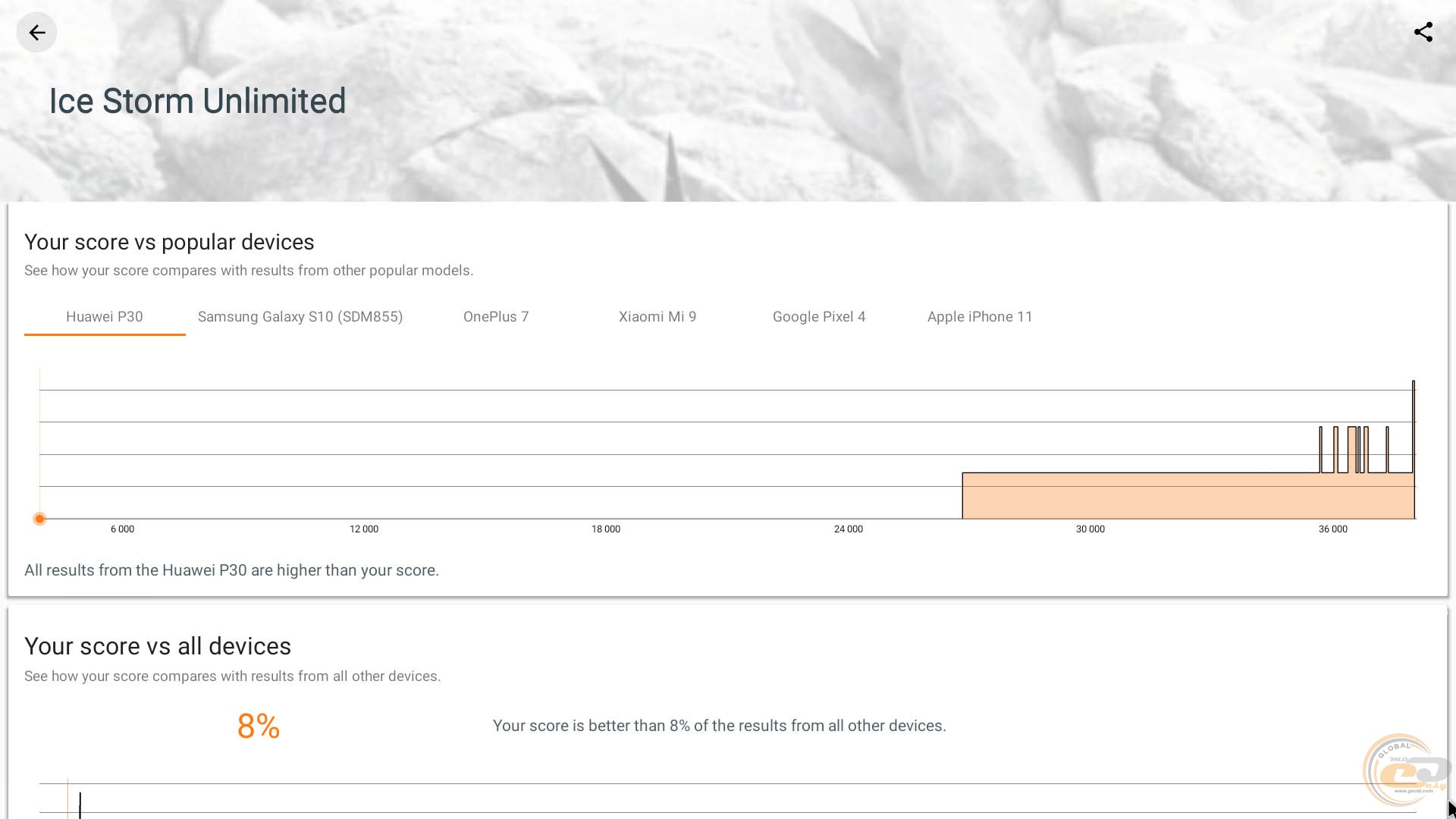Switch to the Google Pixel 4 tab
The image size is (1456, 819).
click(819, 317)
